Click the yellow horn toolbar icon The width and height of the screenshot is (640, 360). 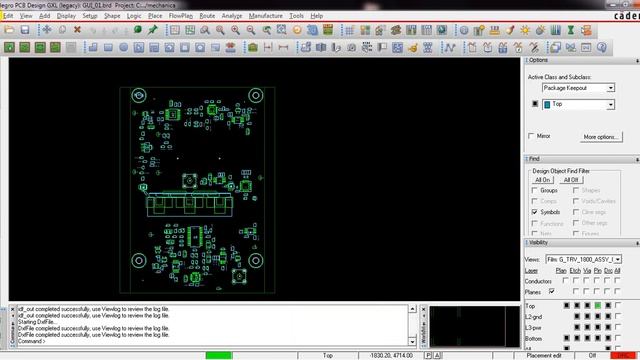[x=413, y=47]
